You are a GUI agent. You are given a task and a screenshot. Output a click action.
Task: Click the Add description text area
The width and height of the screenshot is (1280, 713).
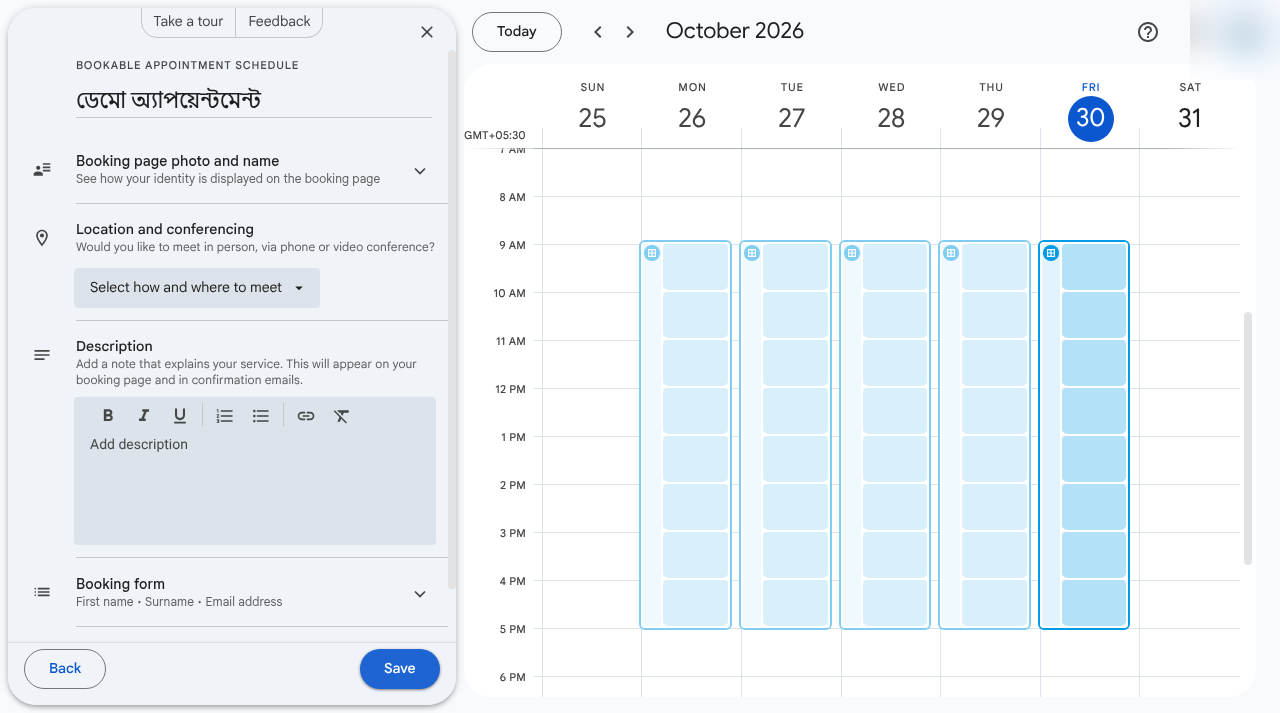click(x=255, y=488)
